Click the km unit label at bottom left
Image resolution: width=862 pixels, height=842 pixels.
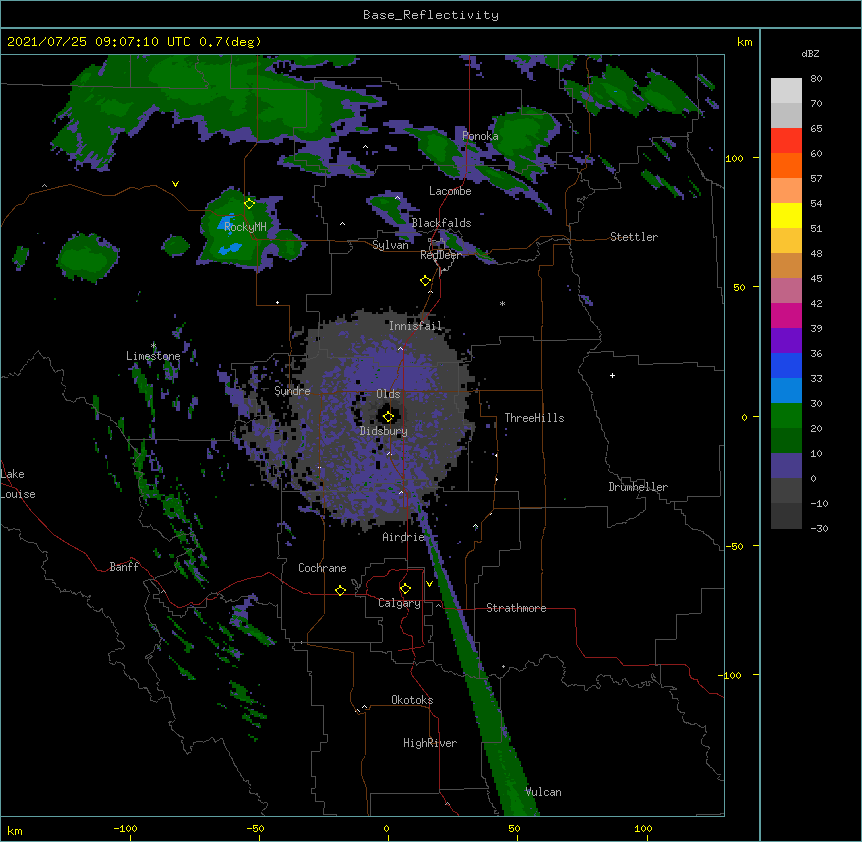click(15, 830)
